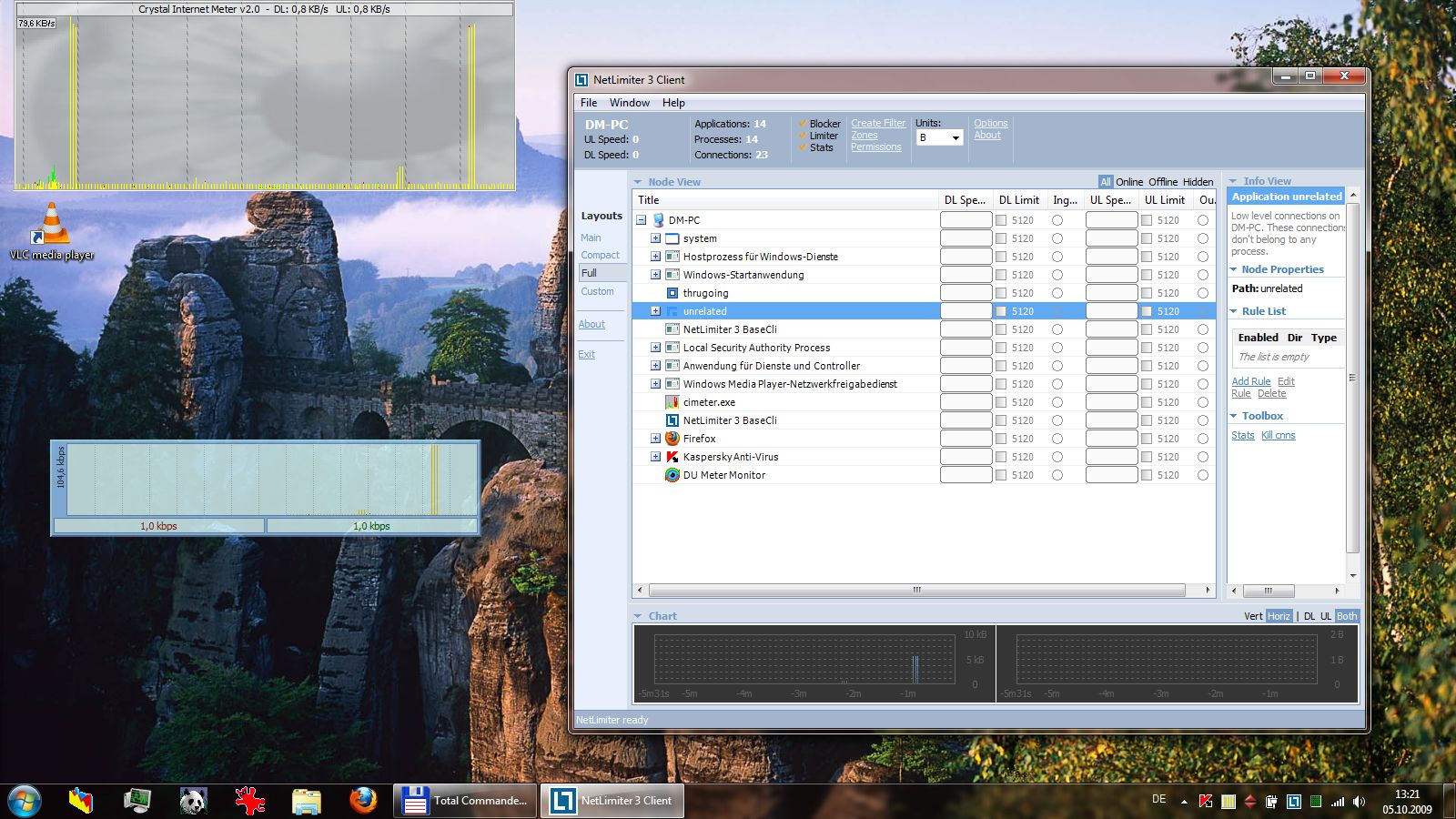Click the panda icon on the taskbar
The image size is (1456, 819).
tap(193, 801)
